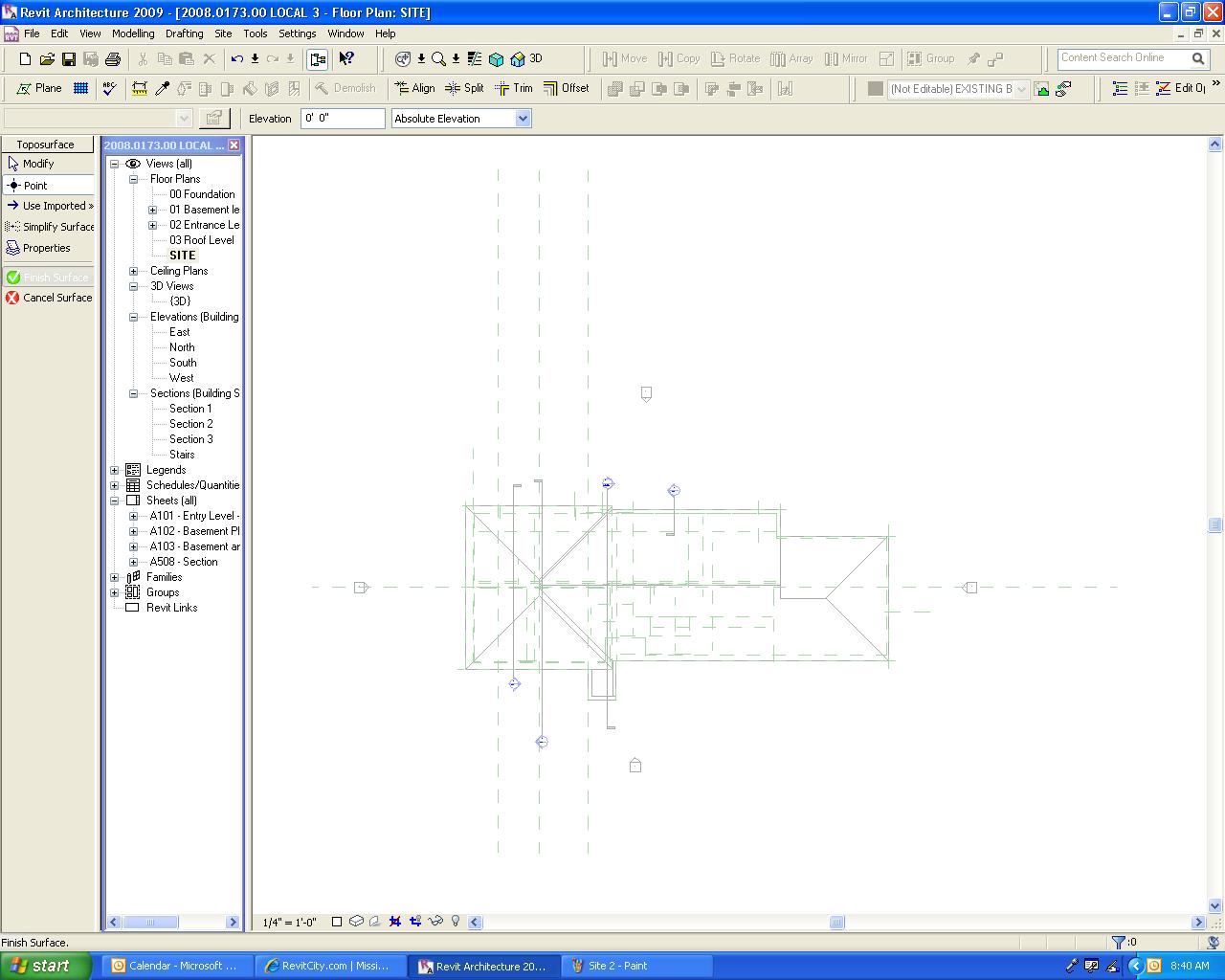This screenshot has height=980, width=1225.
Task: Toggle temporary hide/isolate sunglasses icon
Action: click(x=435, y=922)
